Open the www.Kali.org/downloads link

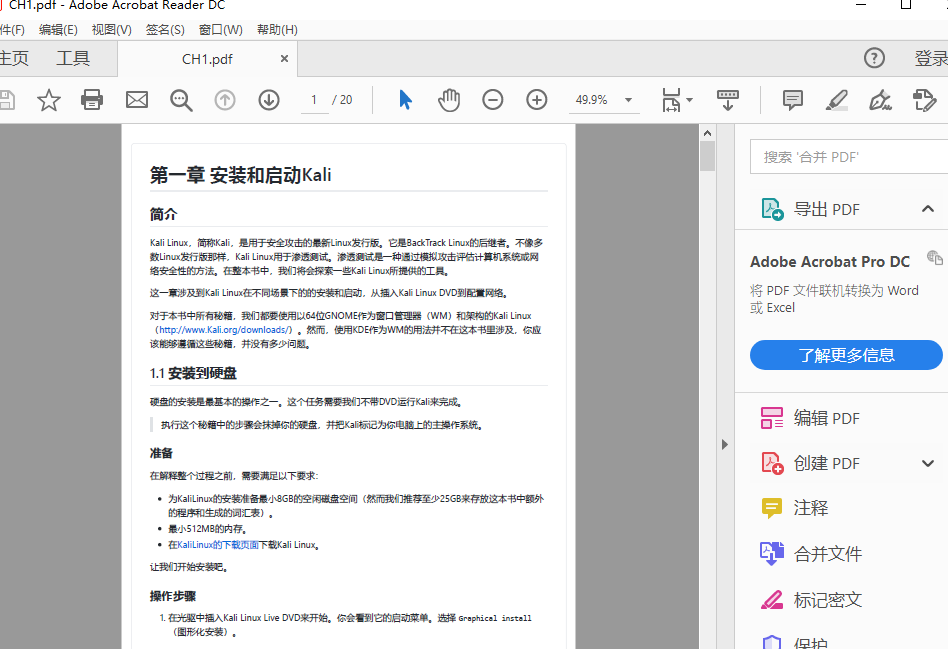223,330
